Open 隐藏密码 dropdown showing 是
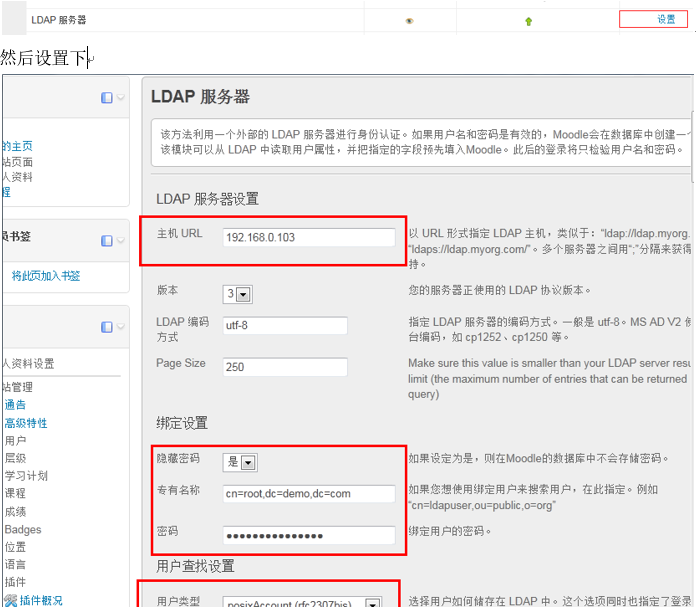Image resolution: width=696 pixels, height=607 pixels. point(240,462)
